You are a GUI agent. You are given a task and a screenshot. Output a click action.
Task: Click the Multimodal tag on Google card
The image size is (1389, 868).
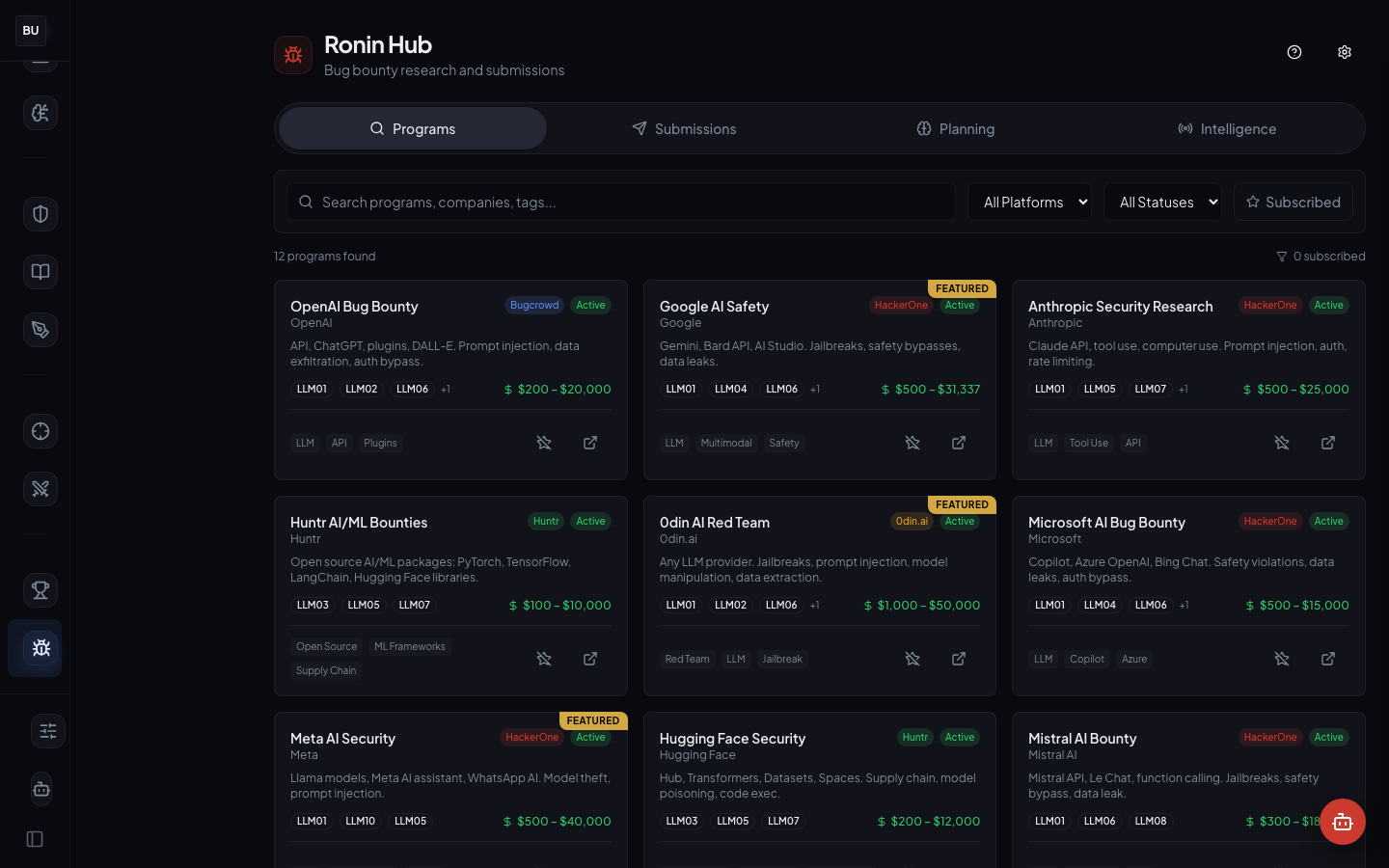[726, 443]
